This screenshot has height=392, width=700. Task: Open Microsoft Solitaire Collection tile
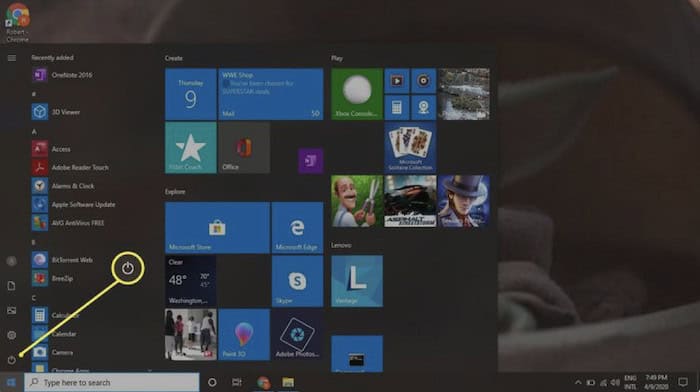tap(410, 148)
